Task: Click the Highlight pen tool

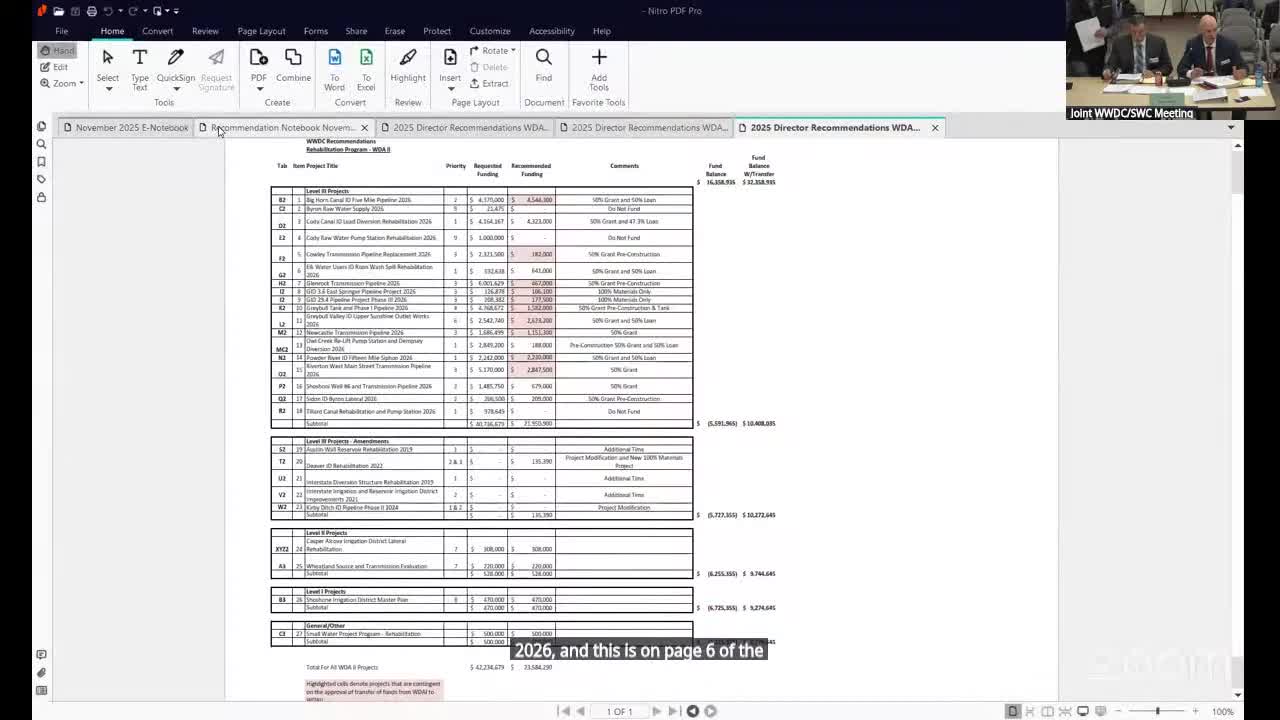Action: tap(407, 66)
